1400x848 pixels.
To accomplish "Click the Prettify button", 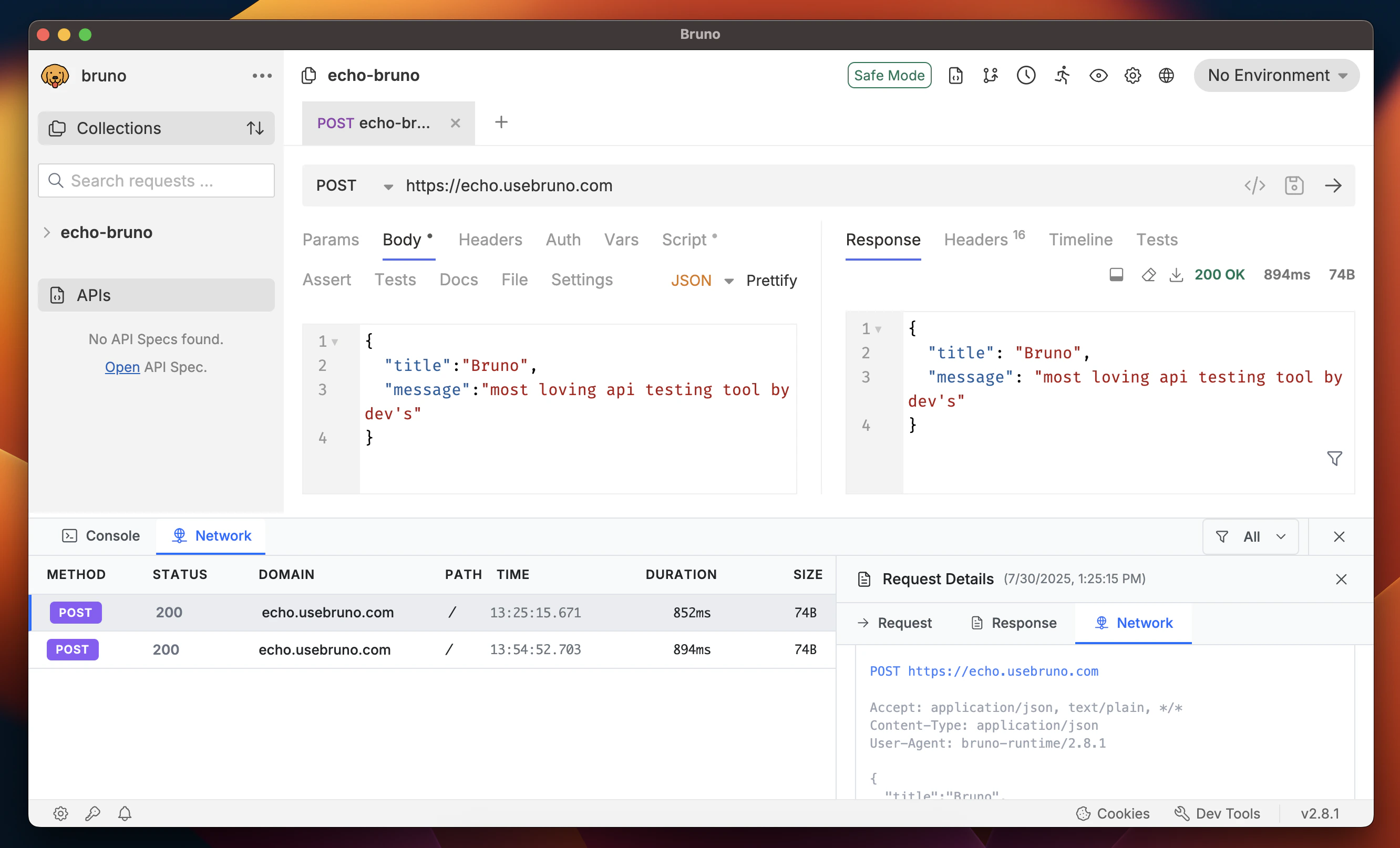I will [x=771, y=281].
